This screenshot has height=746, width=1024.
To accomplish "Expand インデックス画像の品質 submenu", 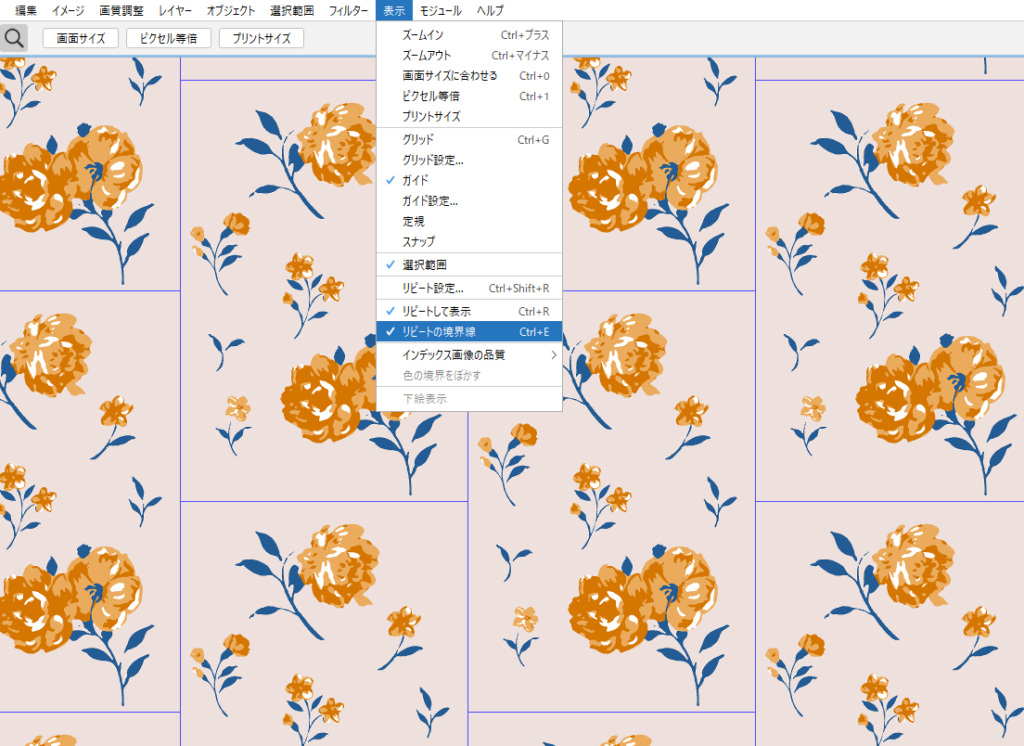I will [469, 355].
